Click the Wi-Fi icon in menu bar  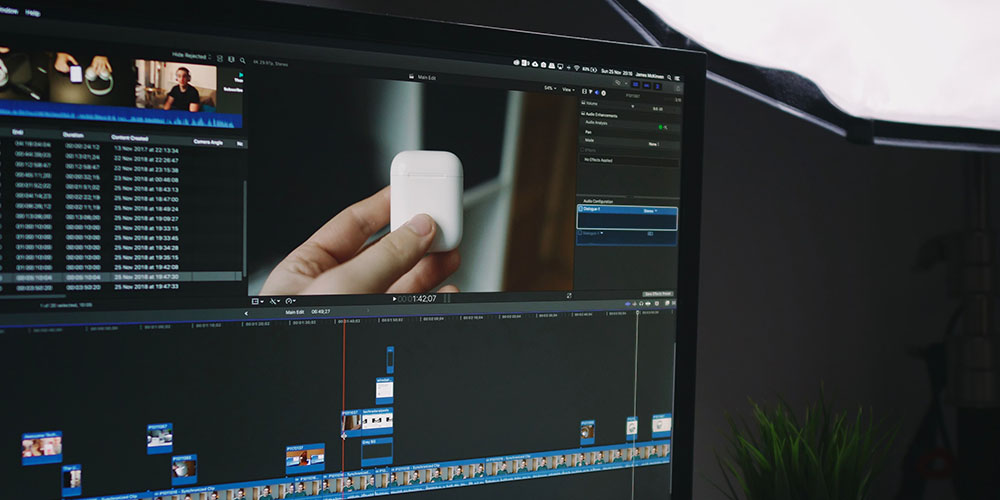577,68
